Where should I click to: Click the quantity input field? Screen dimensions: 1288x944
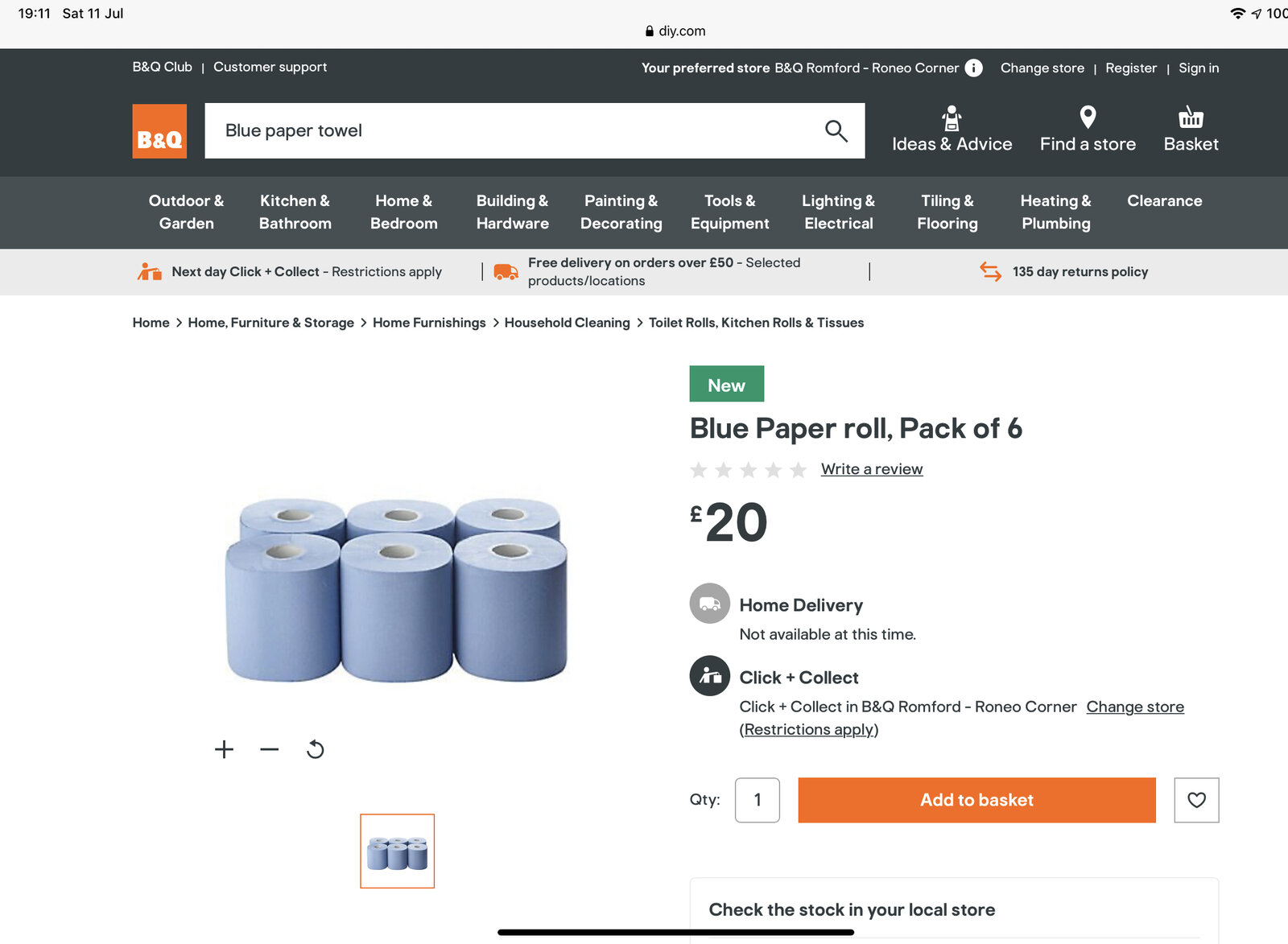[x=757, y=800]
